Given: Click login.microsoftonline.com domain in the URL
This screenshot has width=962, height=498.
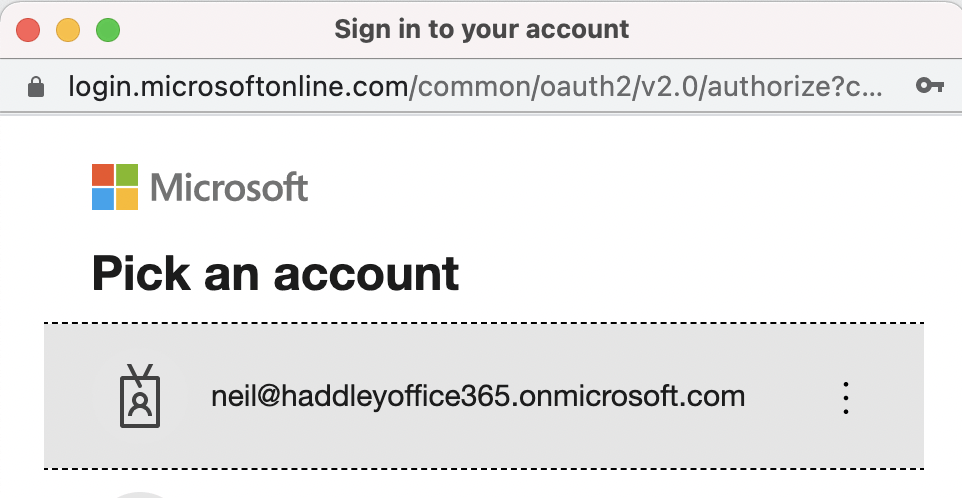Looking at the screenshot, I should click(238, 87).
